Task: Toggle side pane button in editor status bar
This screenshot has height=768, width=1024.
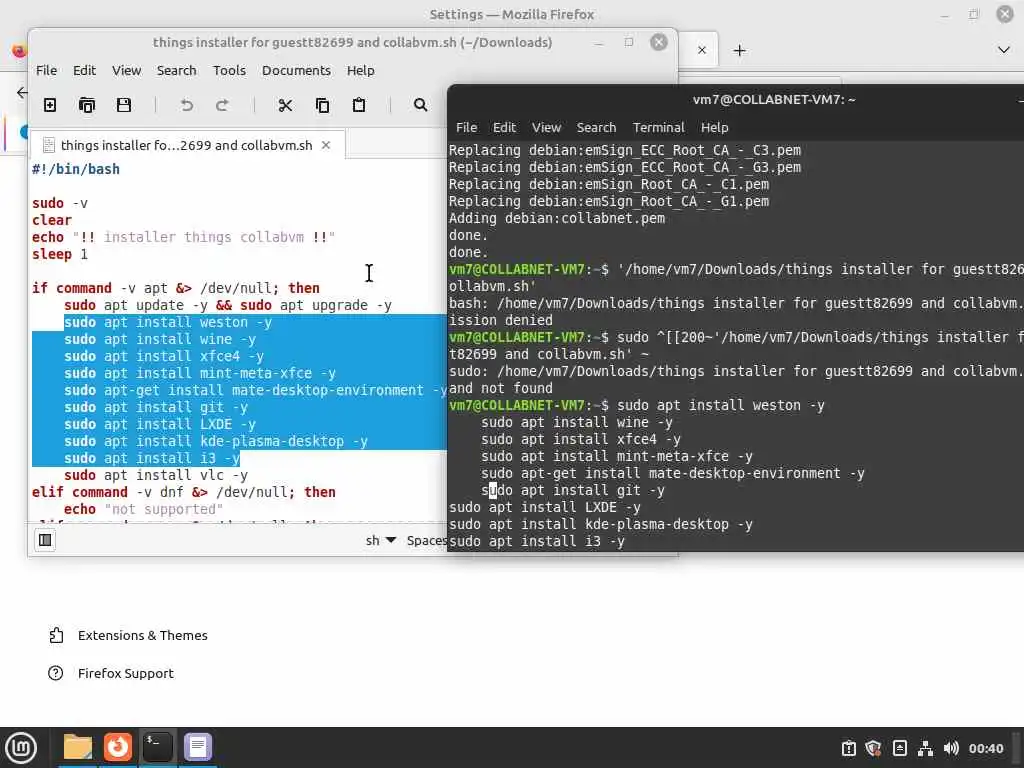Action: 45,540
